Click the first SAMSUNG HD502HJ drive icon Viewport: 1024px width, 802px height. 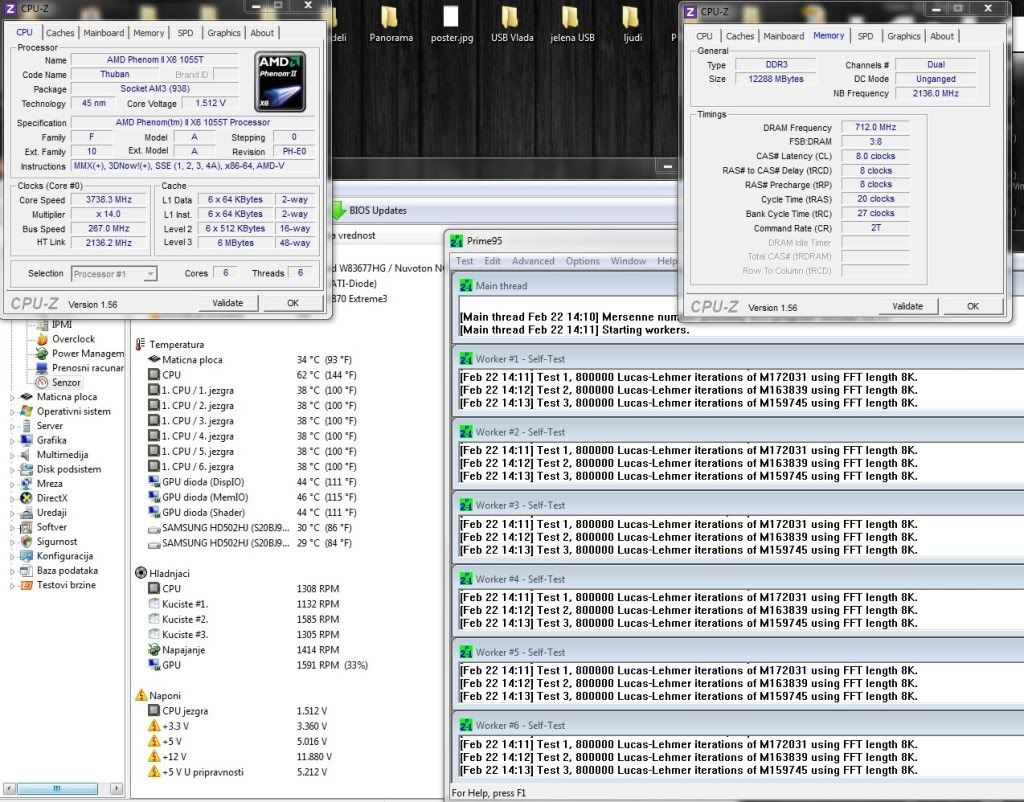[x=154, y=528]
